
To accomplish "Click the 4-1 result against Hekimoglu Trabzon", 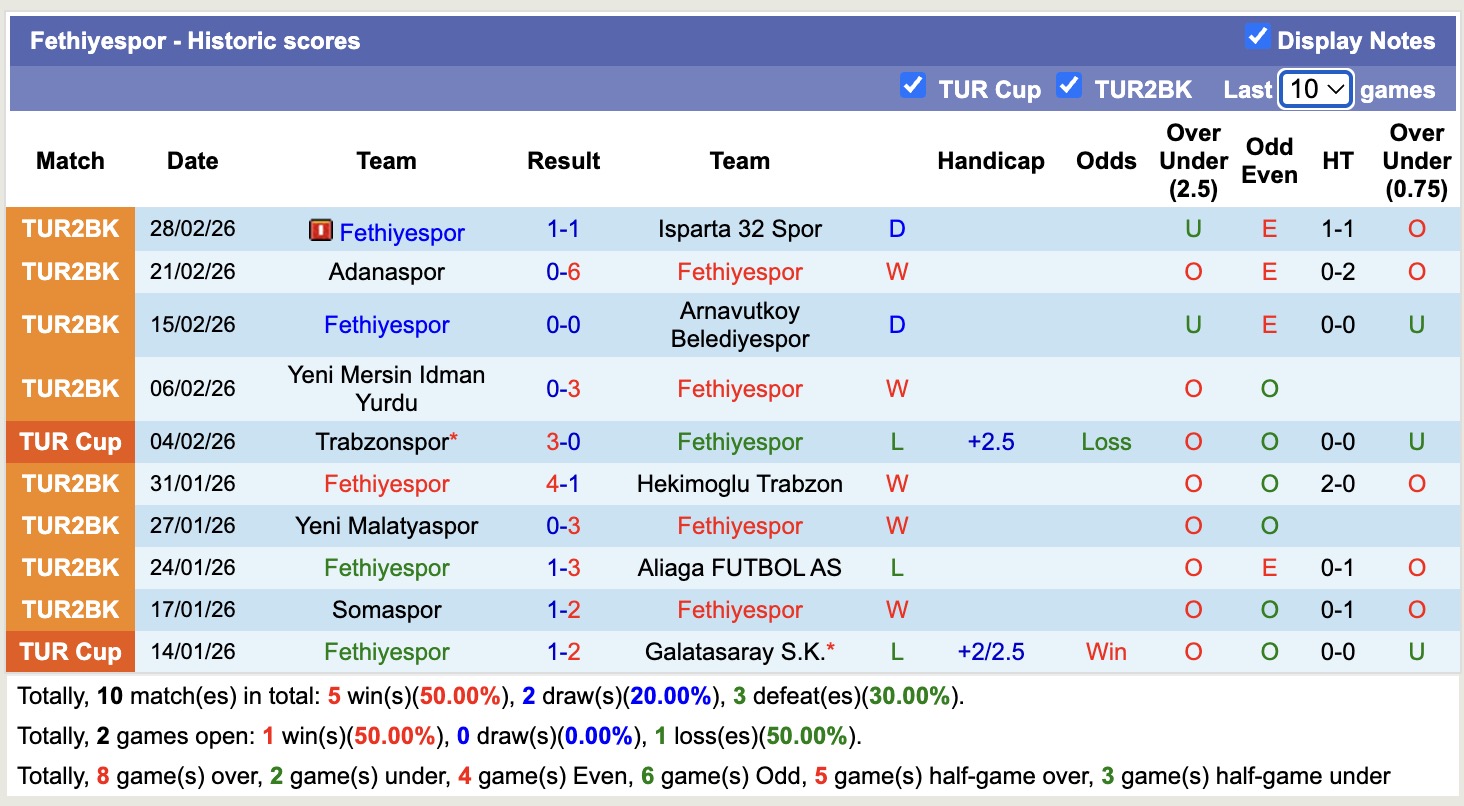I will click(x=563, y=483).
